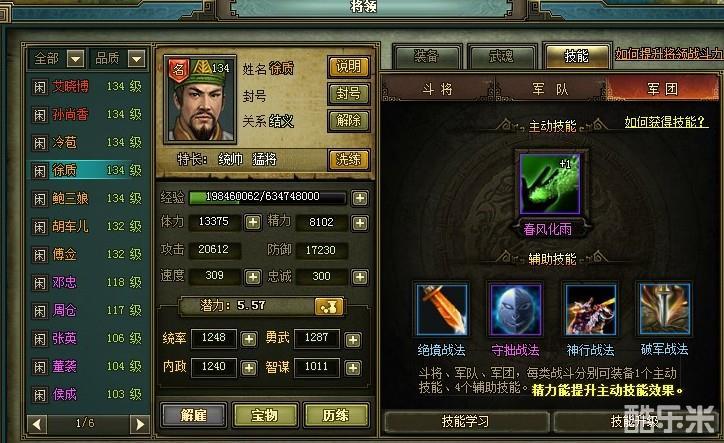Add experience with the 经验 plus icon
Screen dimensions: 724x443
pyautogui.click(x=360, y=198)
